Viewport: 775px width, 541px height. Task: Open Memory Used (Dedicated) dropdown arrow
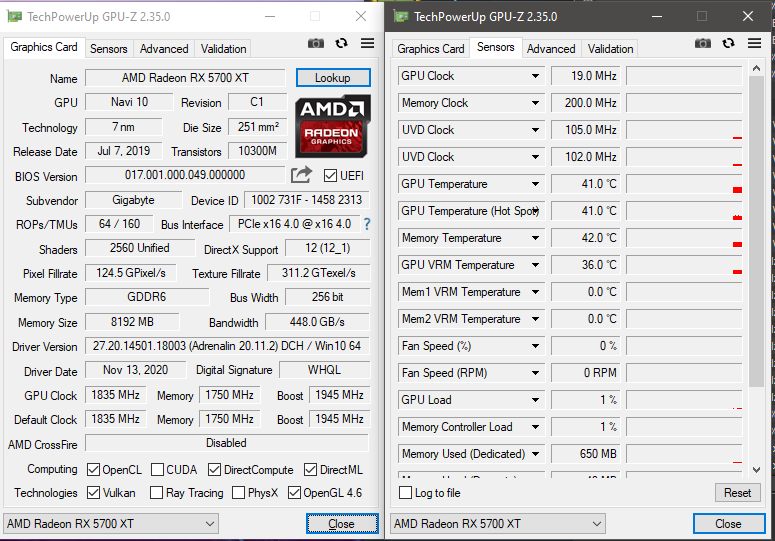[x=535, y=454]
